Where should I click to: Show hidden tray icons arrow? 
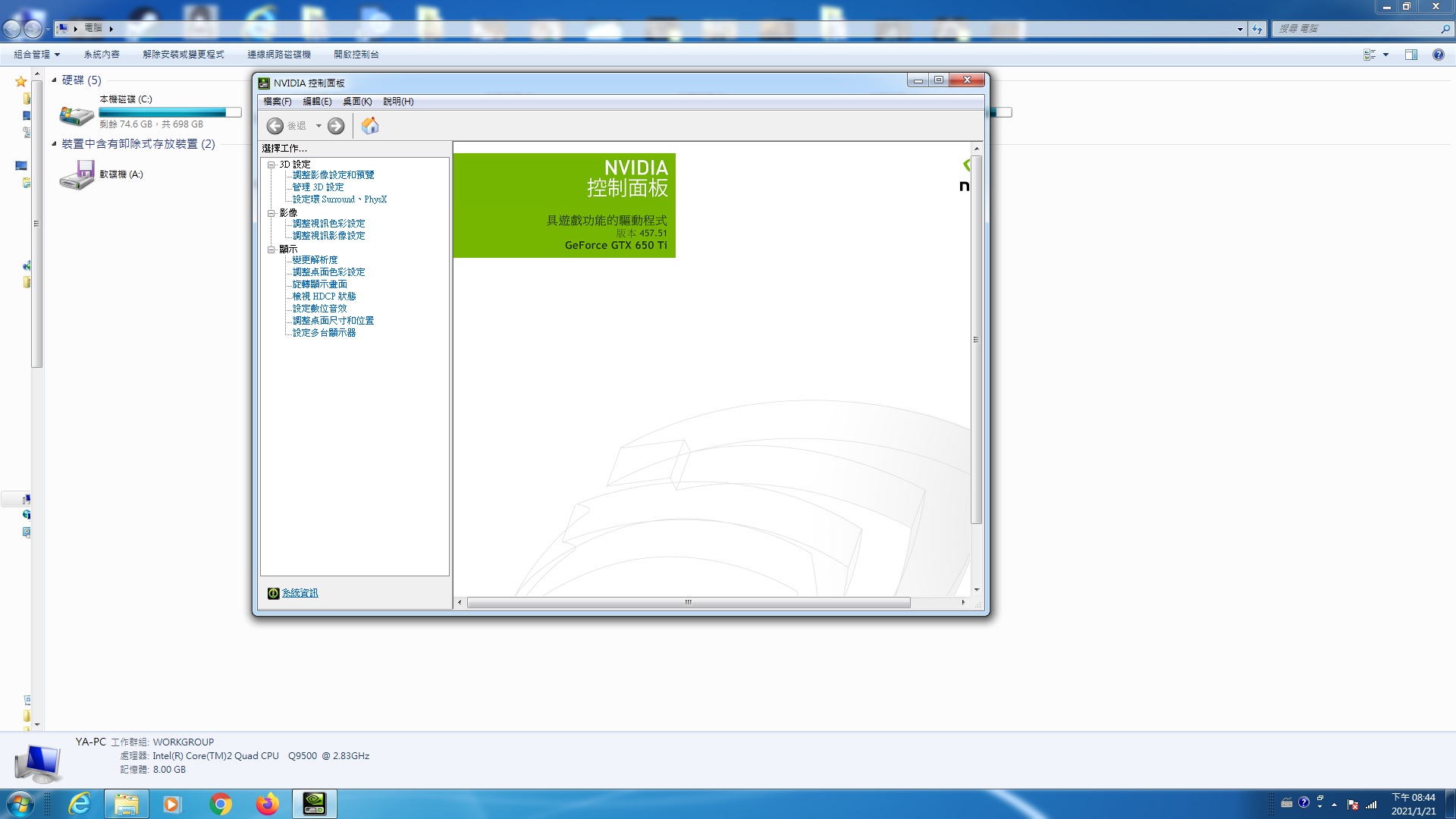1335,804
